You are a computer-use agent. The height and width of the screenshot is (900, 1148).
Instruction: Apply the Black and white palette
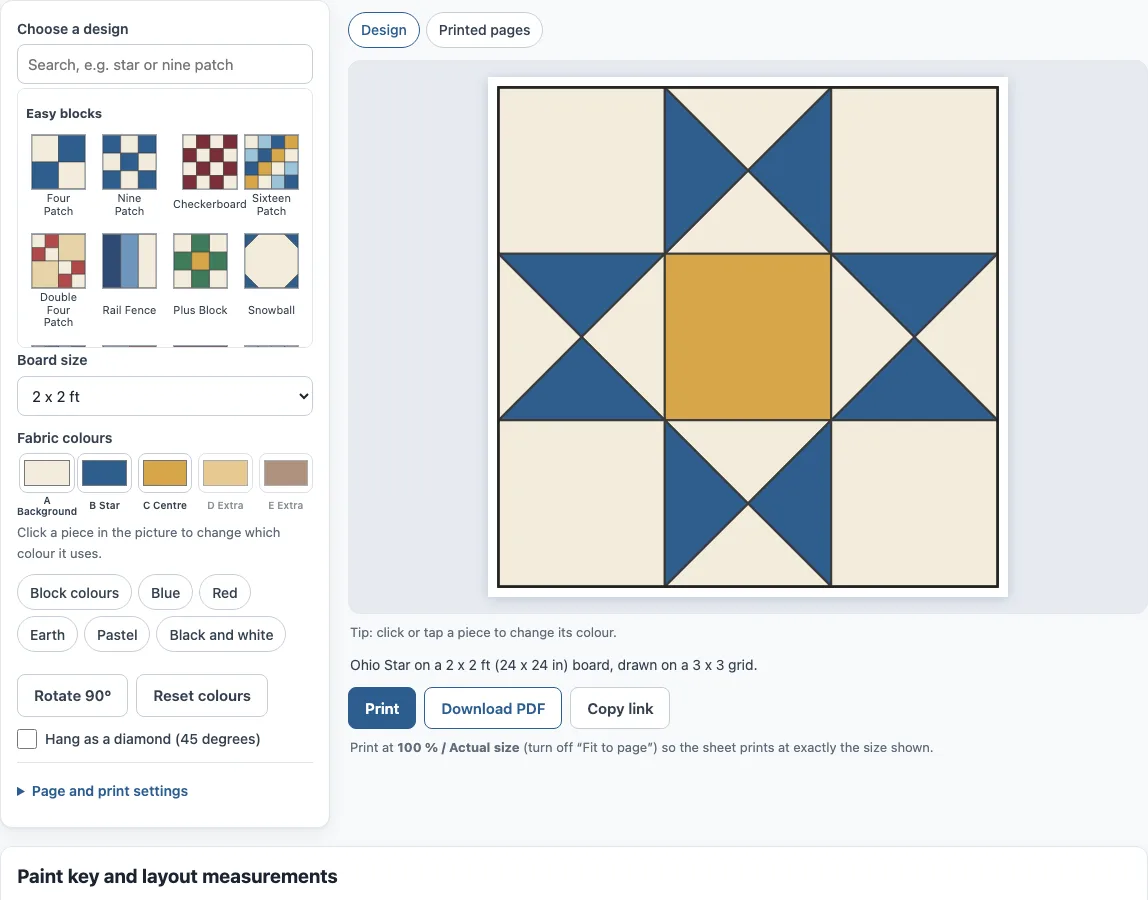[221, 635]
